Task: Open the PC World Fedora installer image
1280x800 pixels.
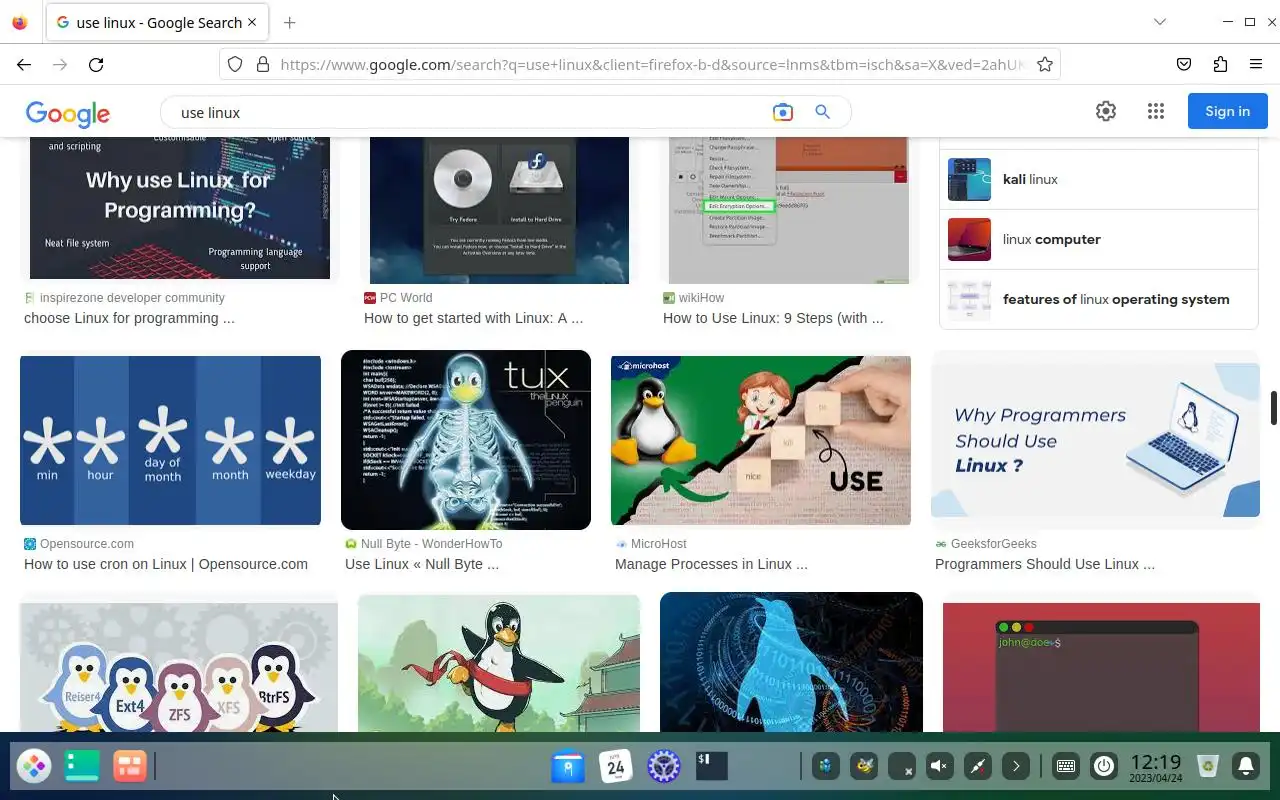Action: coord(499,210)
